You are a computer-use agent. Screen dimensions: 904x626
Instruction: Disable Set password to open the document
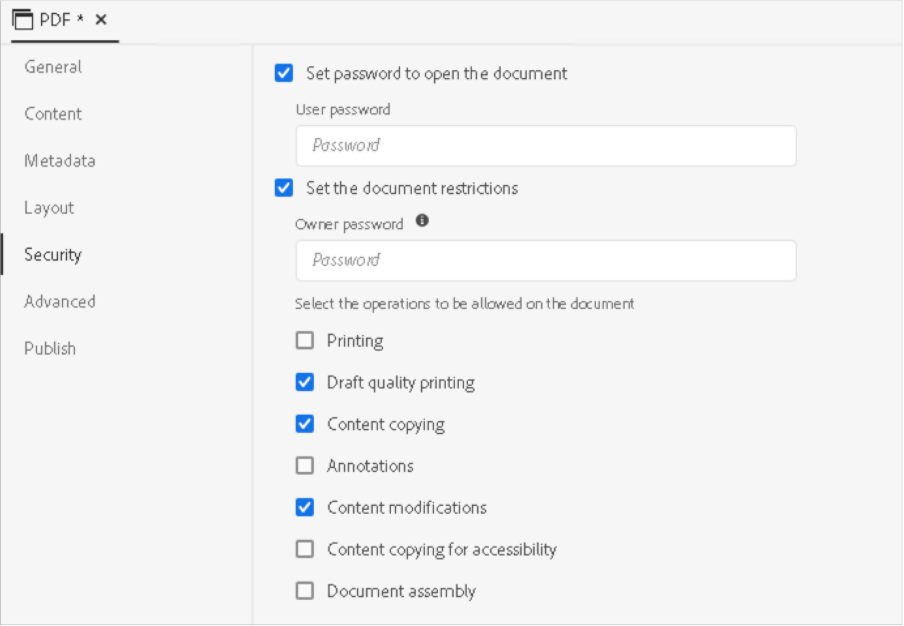[284, 73]
